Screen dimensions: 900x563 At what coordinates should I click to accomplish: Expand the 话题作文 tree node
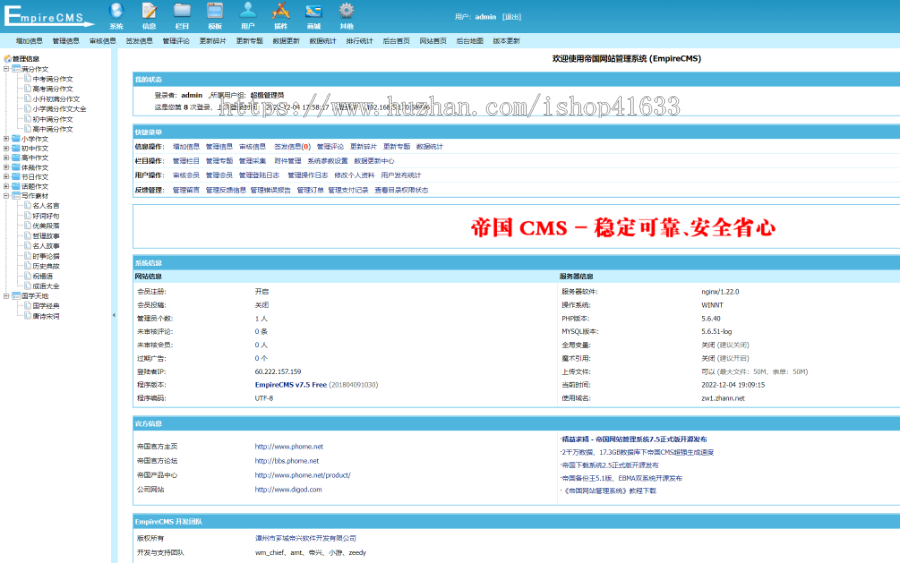pyautogui.click(x=6, y=186)
